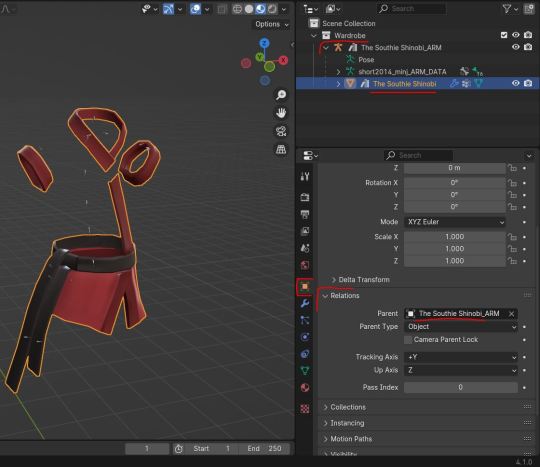
Task: Toggle show overlays button
Action: click(x=195, y=9)
